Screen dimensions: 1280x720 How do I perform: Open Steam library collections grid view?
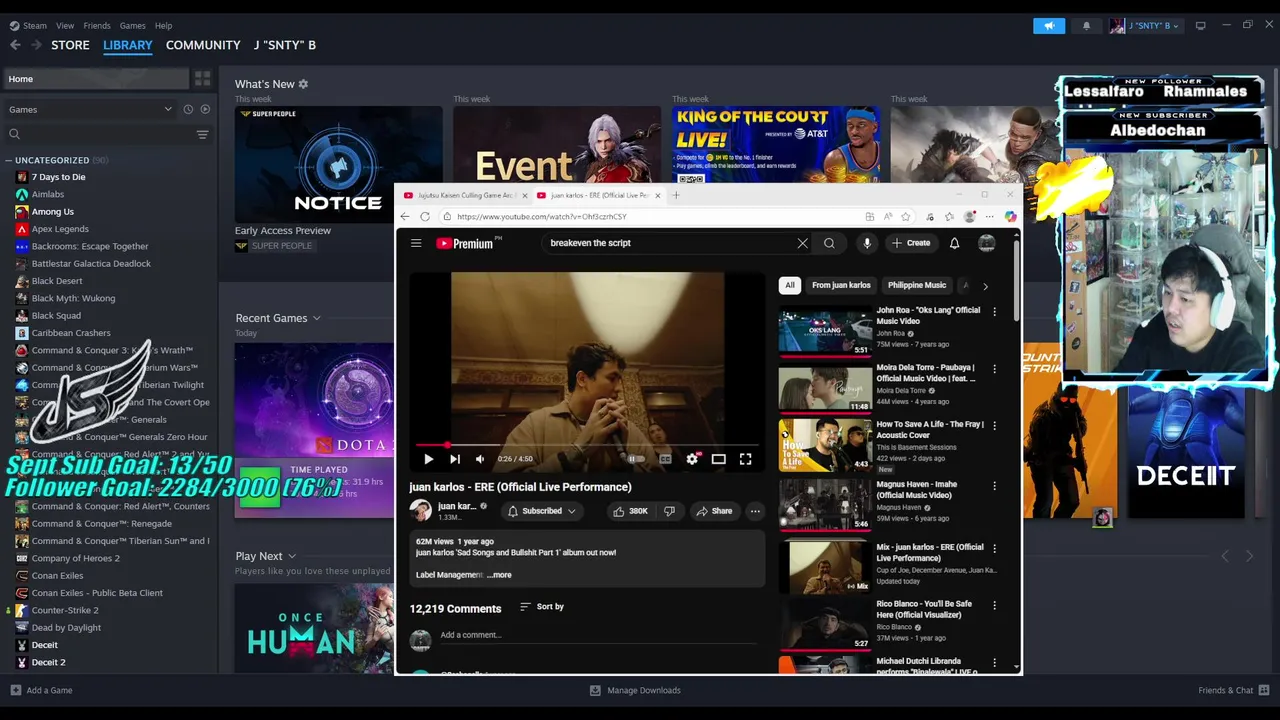(x=203, y=79)
